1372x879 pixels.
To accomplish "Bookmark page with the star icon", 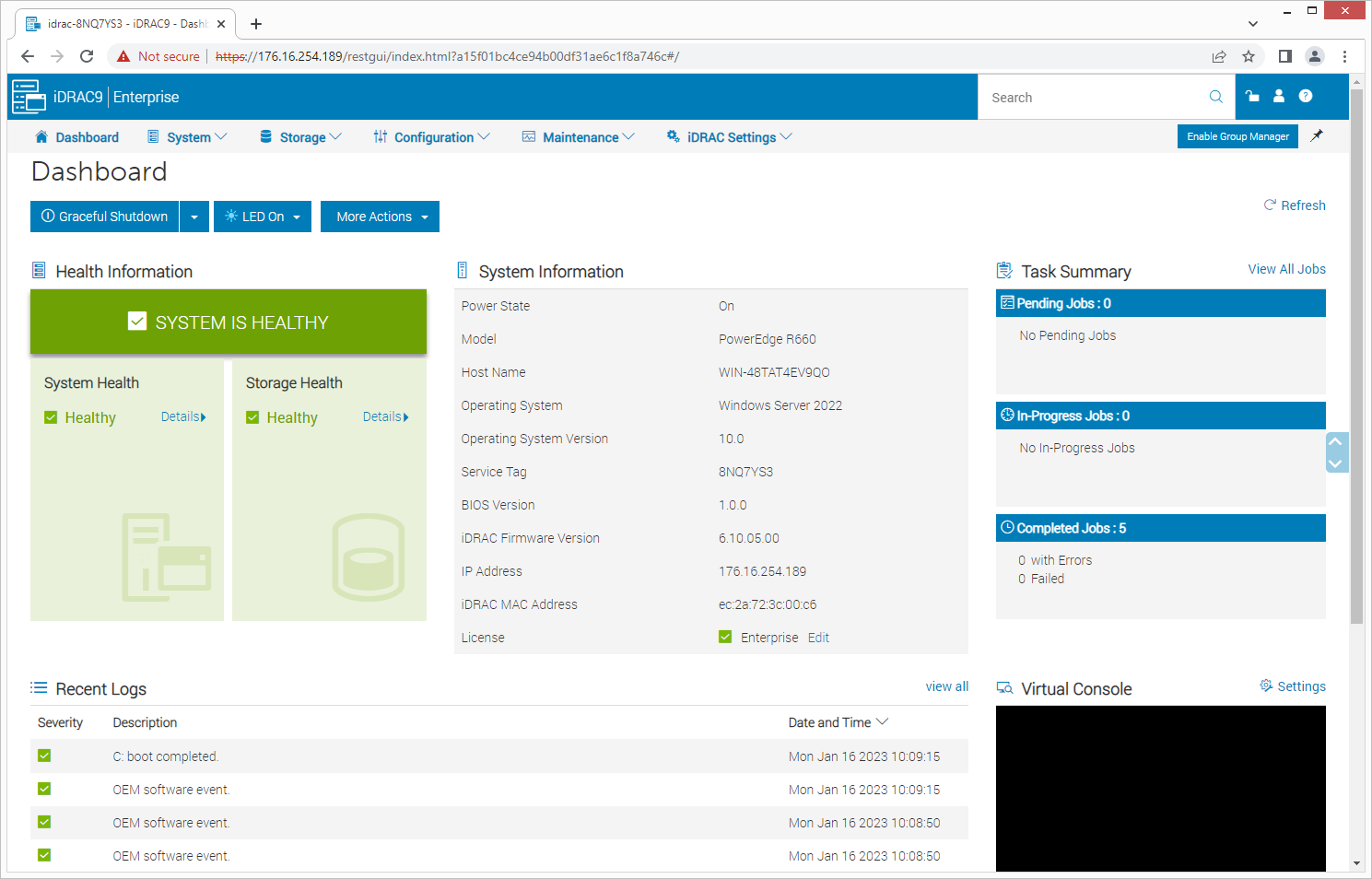I will tap(1249, 56).
